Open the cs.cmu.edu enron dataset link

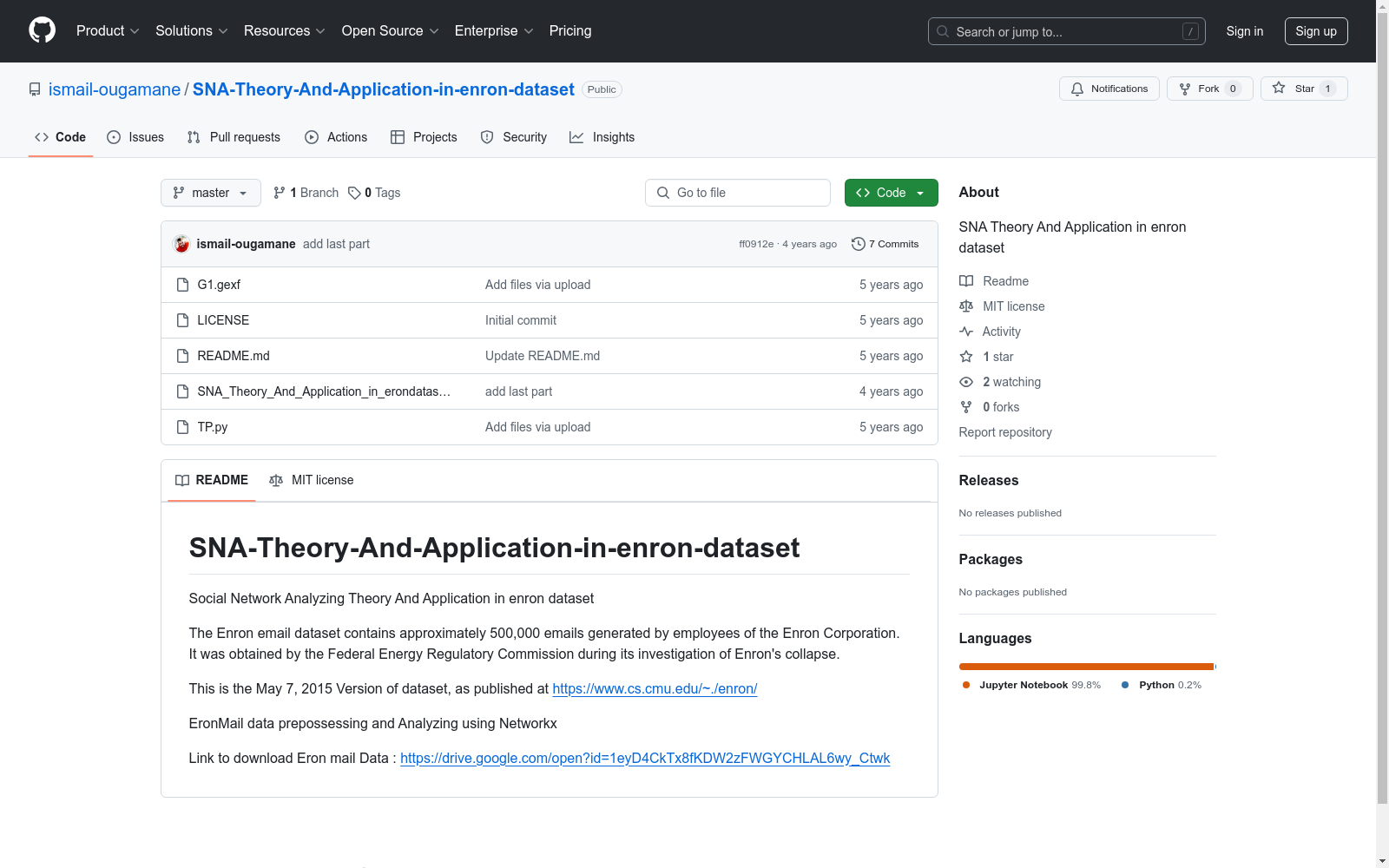coord(655,688)
